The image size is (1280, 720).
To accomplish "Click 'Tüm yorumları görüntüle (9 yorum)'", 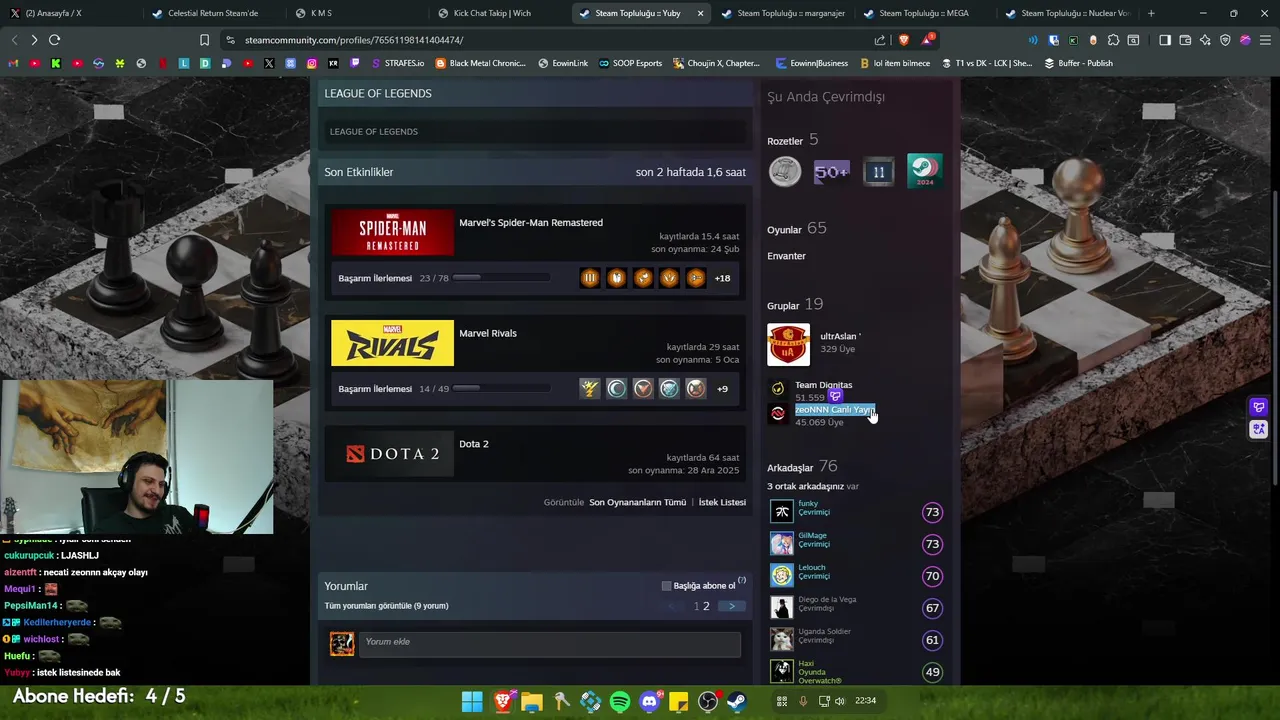I will click(x=386, y=606).
